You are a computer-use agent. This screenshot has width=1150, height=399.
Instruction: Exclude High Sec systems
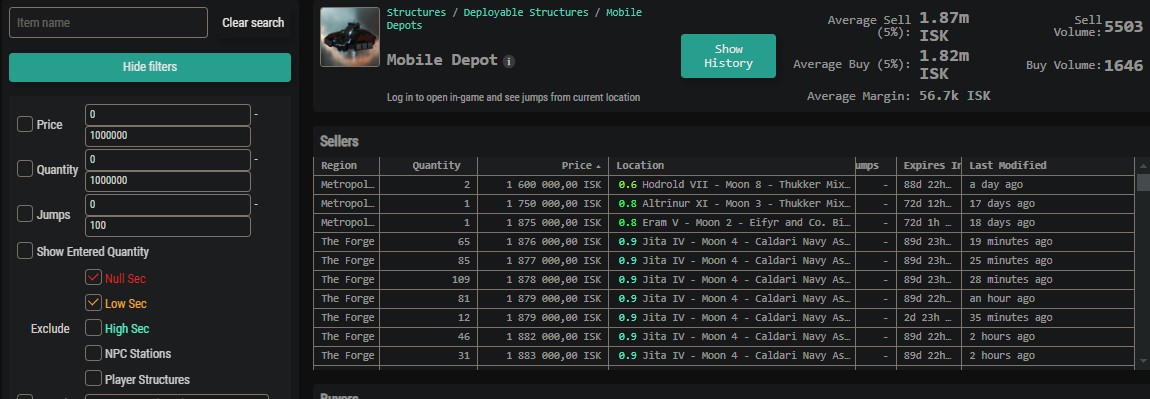coord(93,328)
